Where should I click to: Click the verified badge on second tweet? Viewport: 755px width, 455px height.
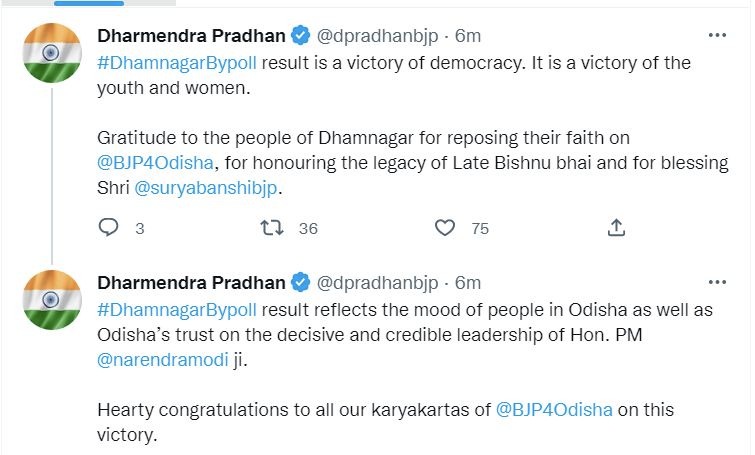click(x=299, y=283)
